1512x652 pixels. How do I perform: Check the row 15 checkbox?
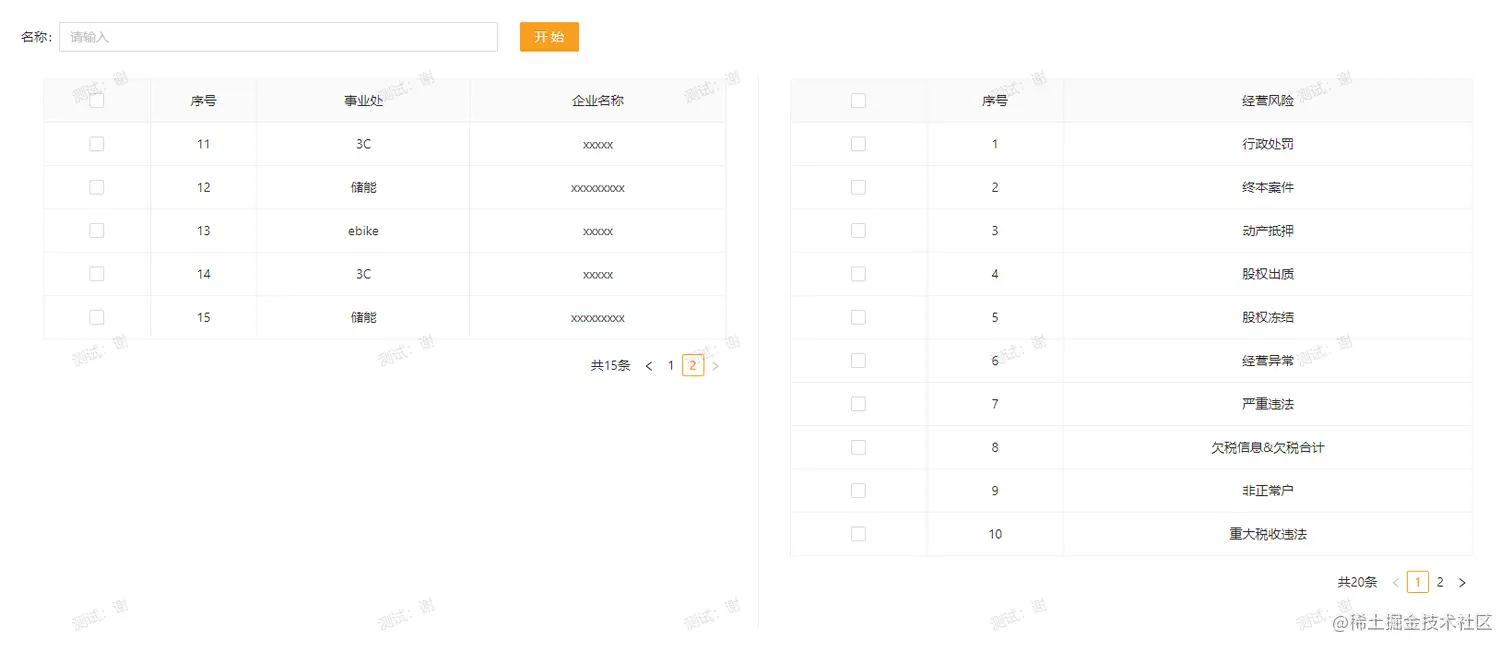coord(97,317)
